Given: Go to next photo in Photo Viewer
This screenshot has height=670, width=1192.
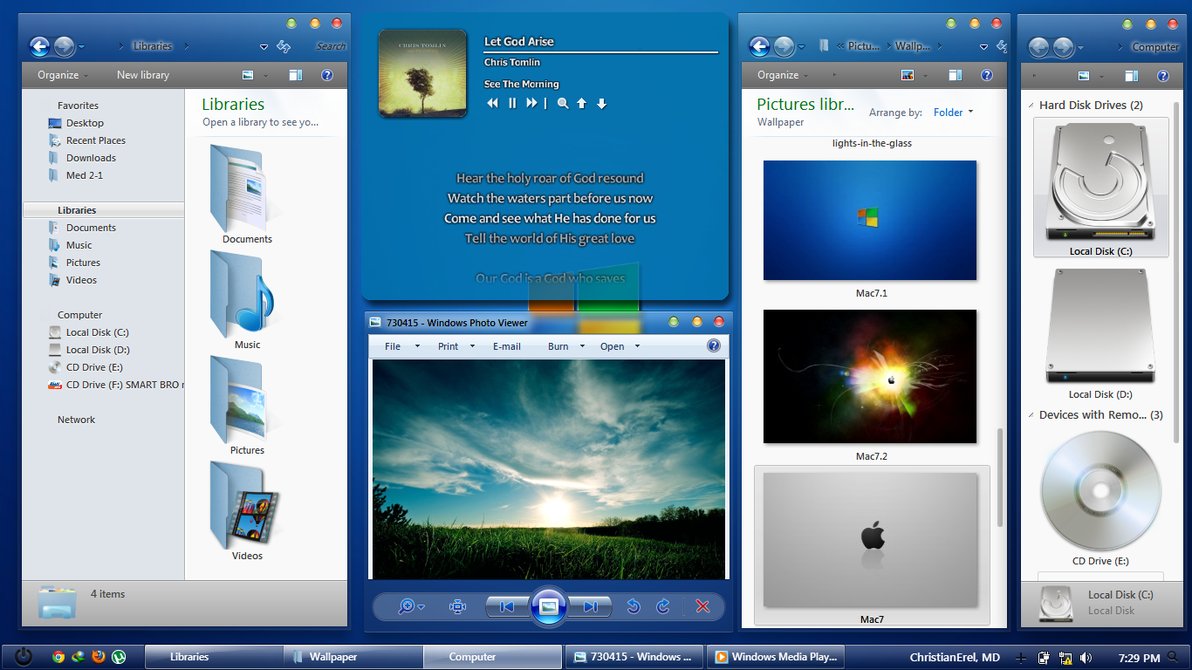Looking at the screenshot, I should [x=591, y=606].
